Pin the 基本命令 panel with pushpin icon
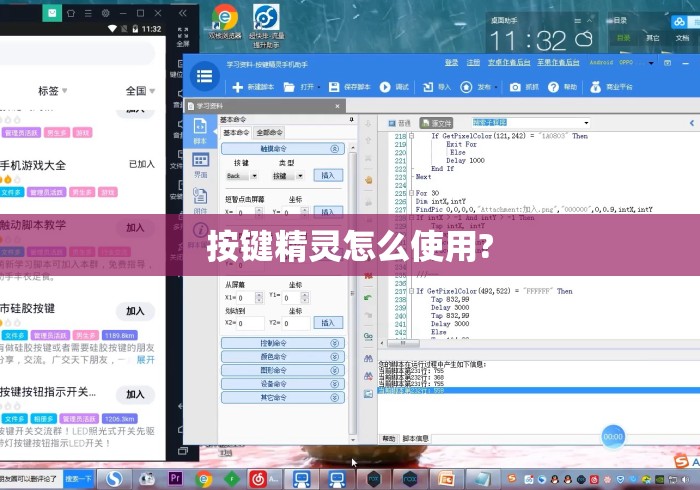The width and height of the screenshot is (700, 490). coord(351,120)
